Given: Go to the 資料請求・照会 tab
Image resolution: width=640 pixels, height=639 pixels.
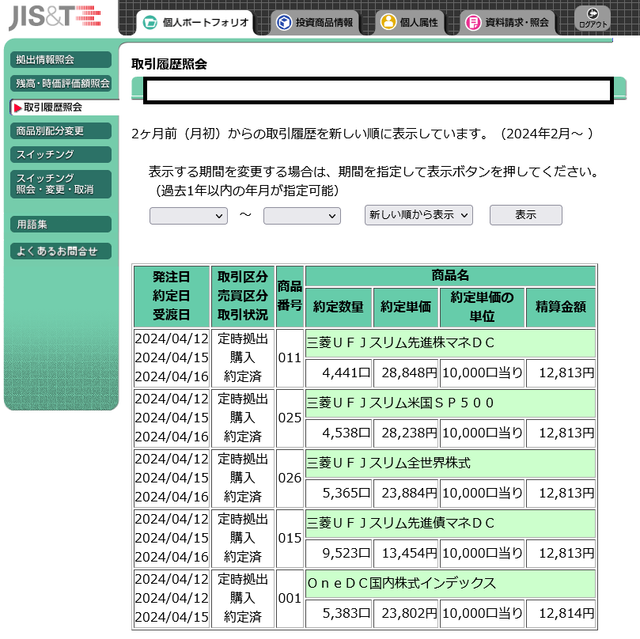Looking at the screenshot, I should 507,22.
